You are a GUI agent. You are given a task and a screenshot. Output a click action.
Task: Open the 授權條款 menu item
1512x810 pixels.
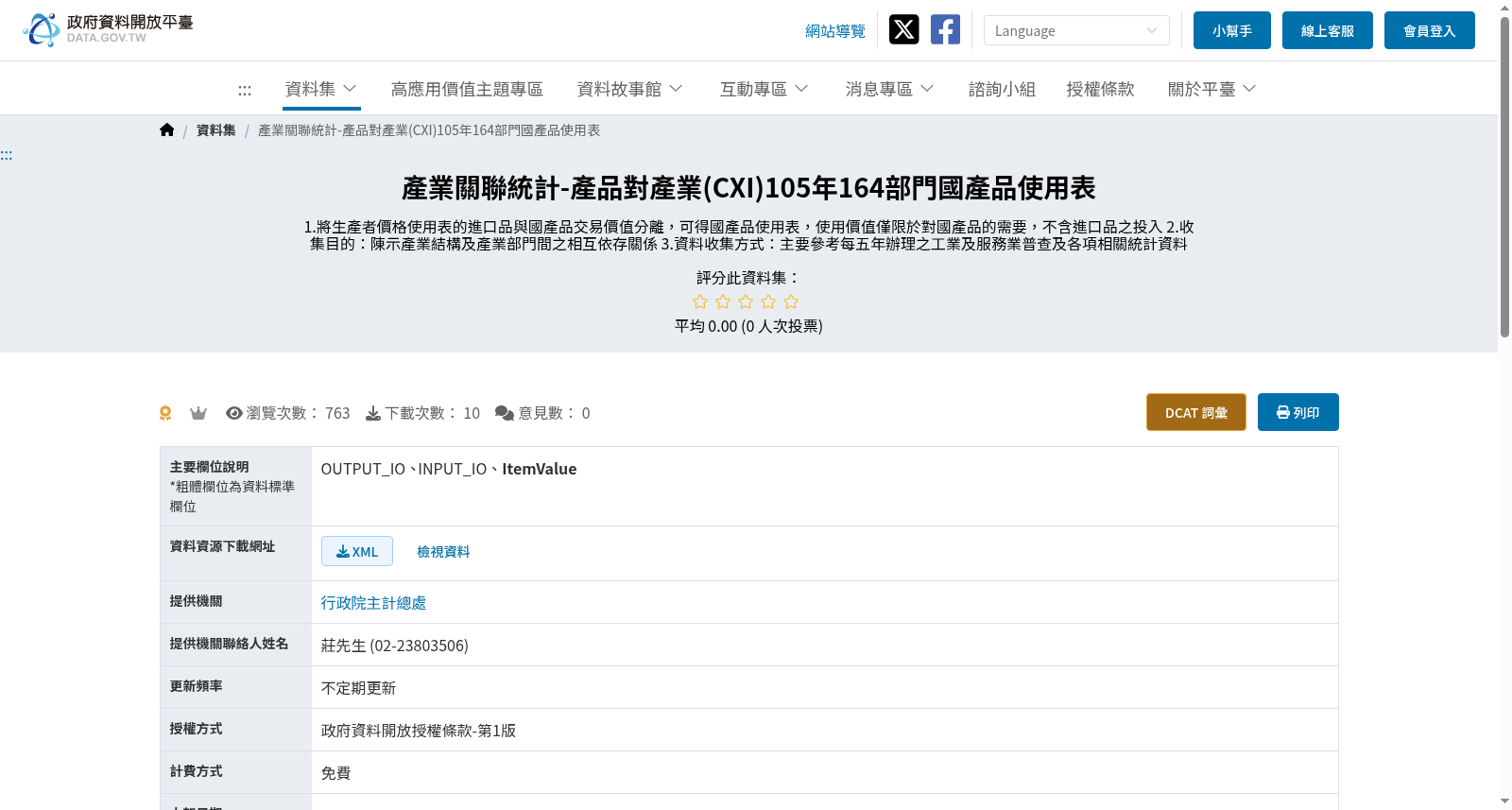tap(1100, 89)
